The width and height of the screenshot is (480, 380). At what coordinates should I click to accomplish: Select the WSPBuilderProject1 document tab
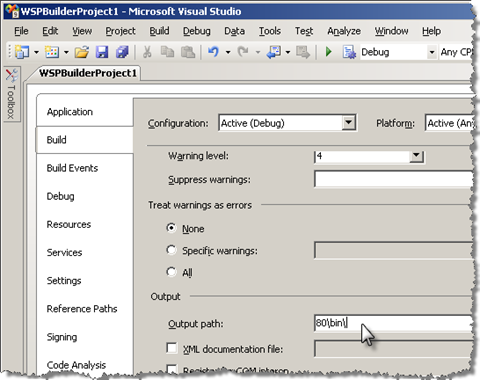tap(88, 73)
